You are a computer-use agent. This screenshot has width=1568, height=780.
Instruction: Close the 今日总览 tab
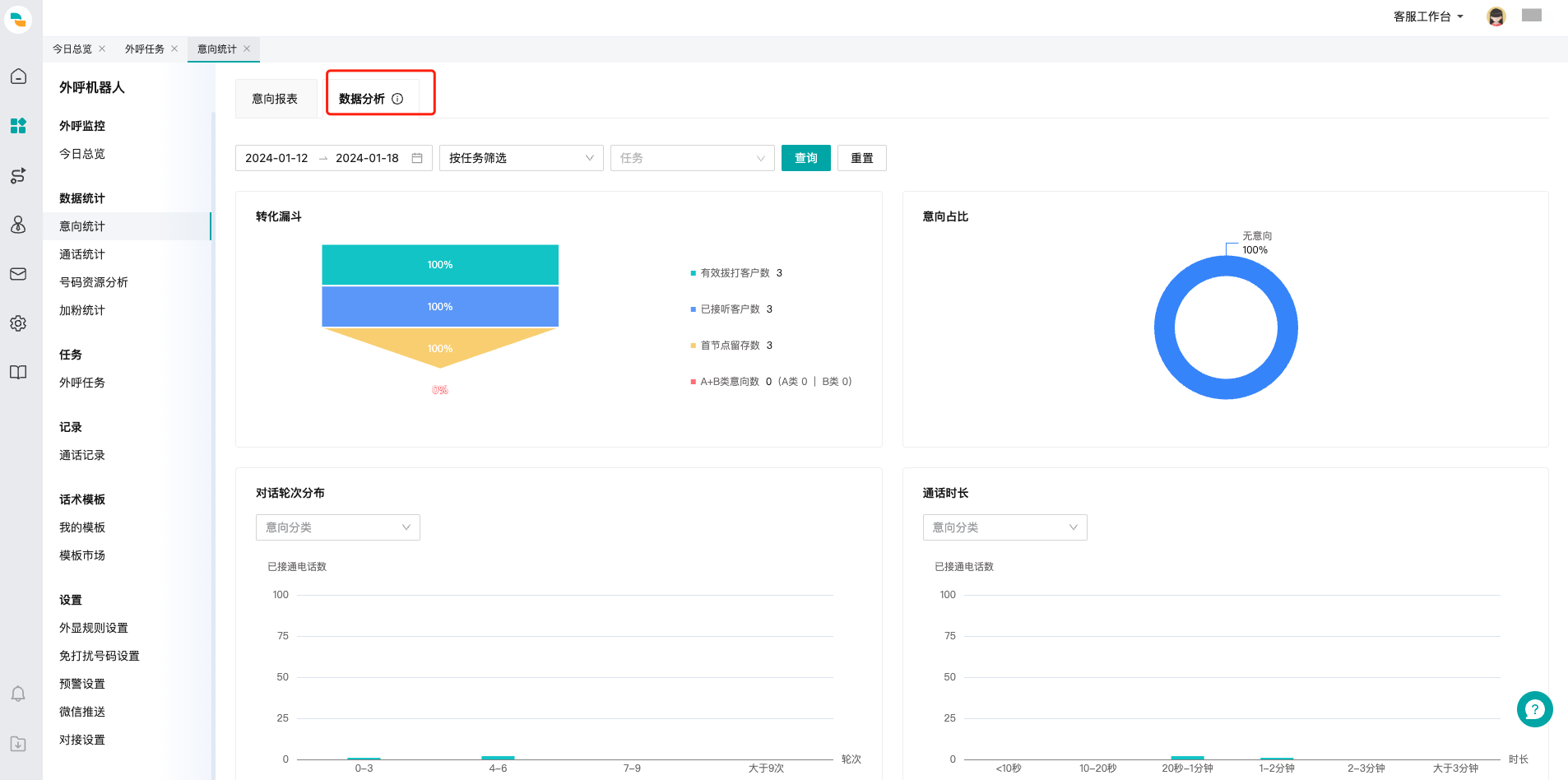(102, 49)
